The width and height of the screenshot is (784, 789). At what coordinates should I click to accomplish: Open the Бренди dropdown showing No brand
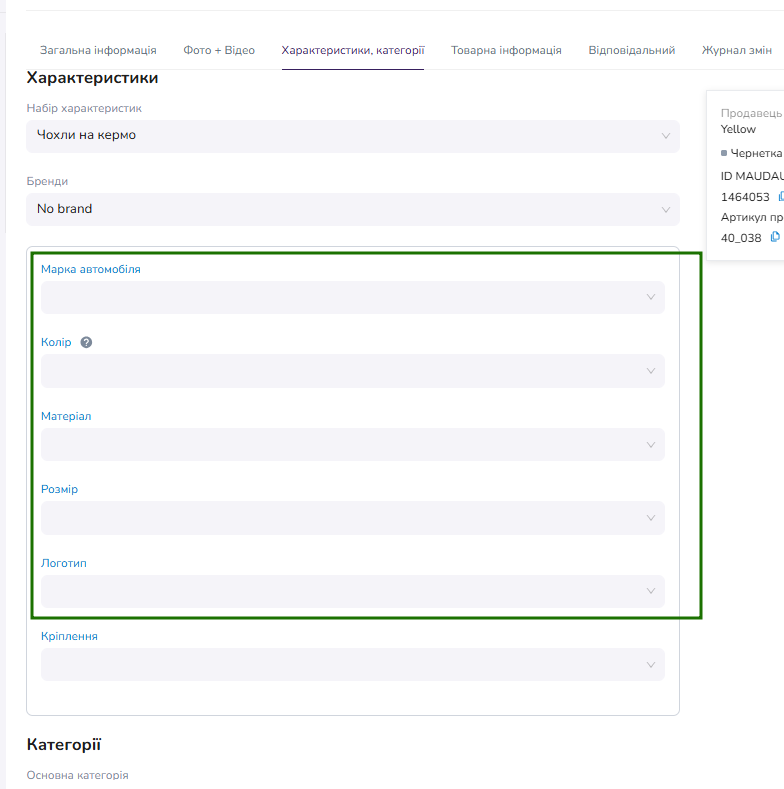point(353,209)
